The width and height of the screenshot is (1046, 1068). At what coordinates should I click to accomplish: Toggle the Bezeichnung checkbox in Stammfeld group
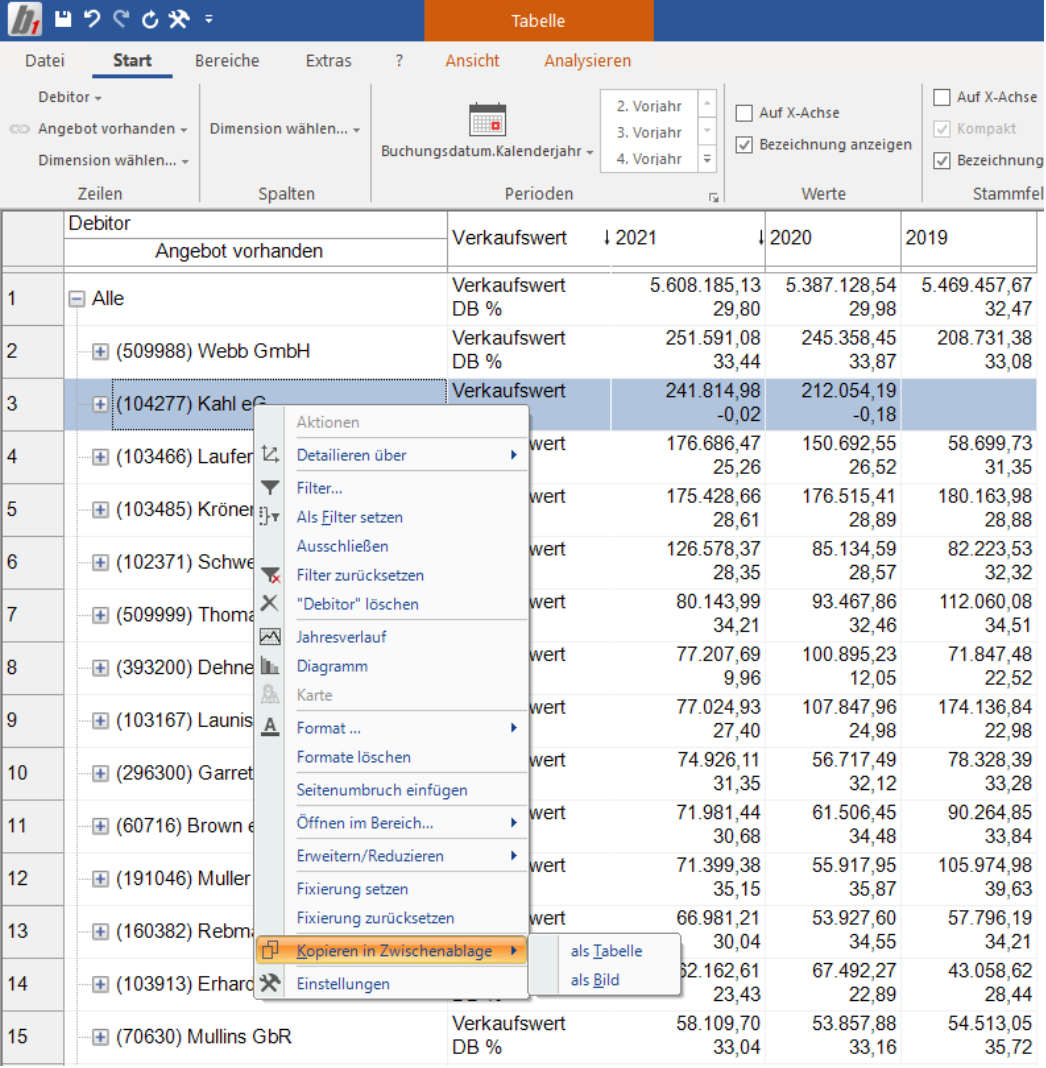pyautogui.click(x=942, y=160)
